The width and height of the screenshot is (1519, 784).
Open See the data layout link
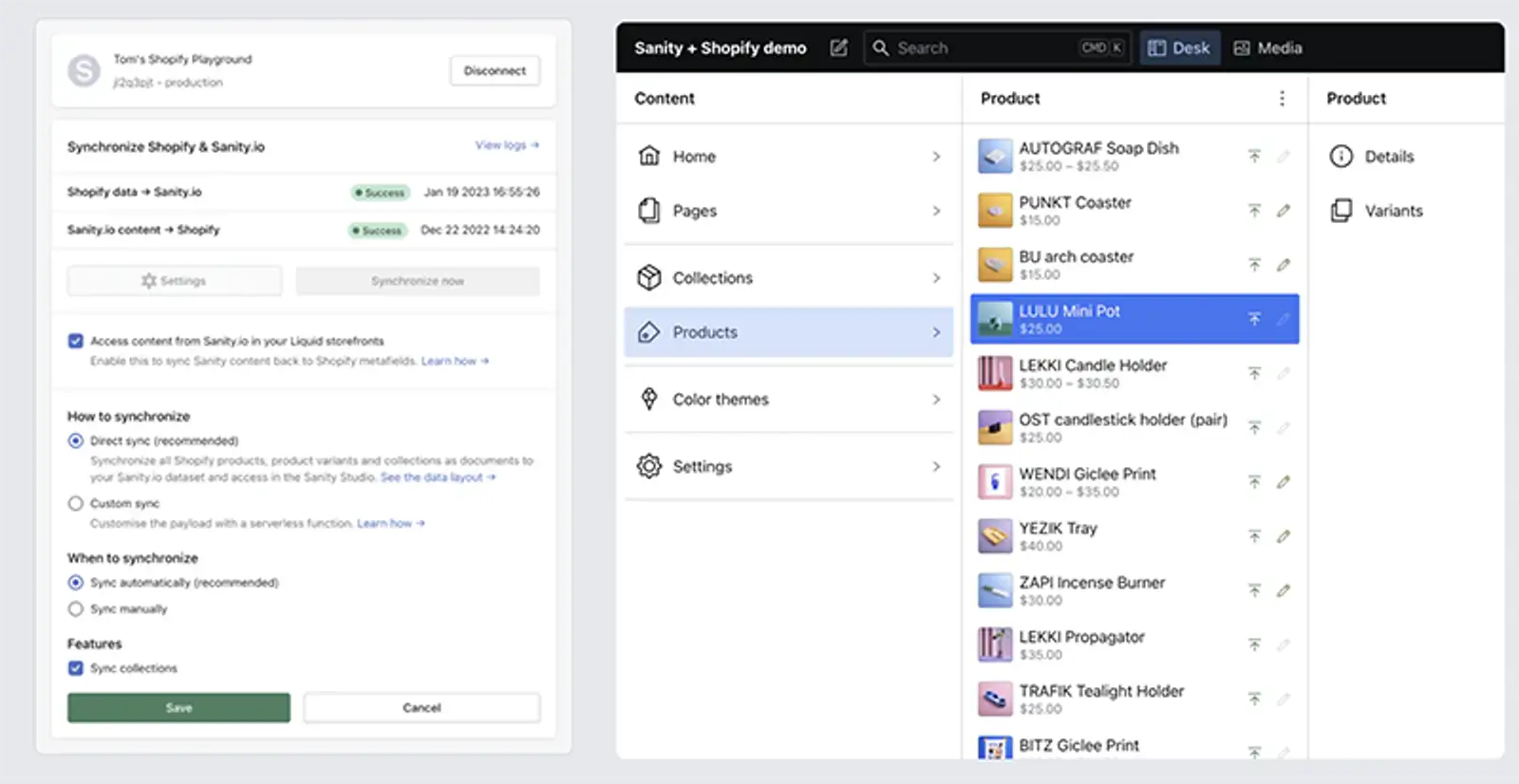pyautogui.click(x=438, y=477)
